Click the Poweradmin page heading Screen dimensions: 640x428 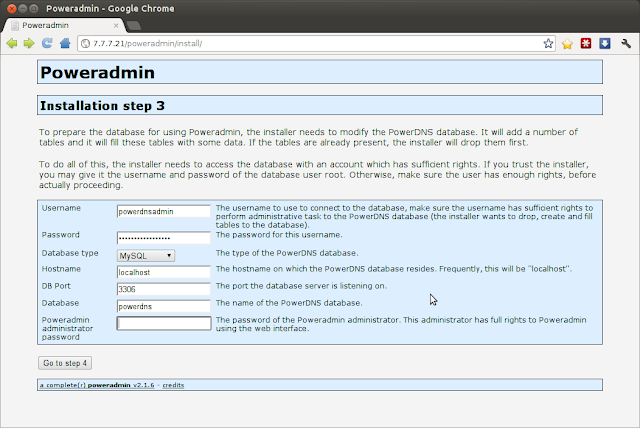98,72
